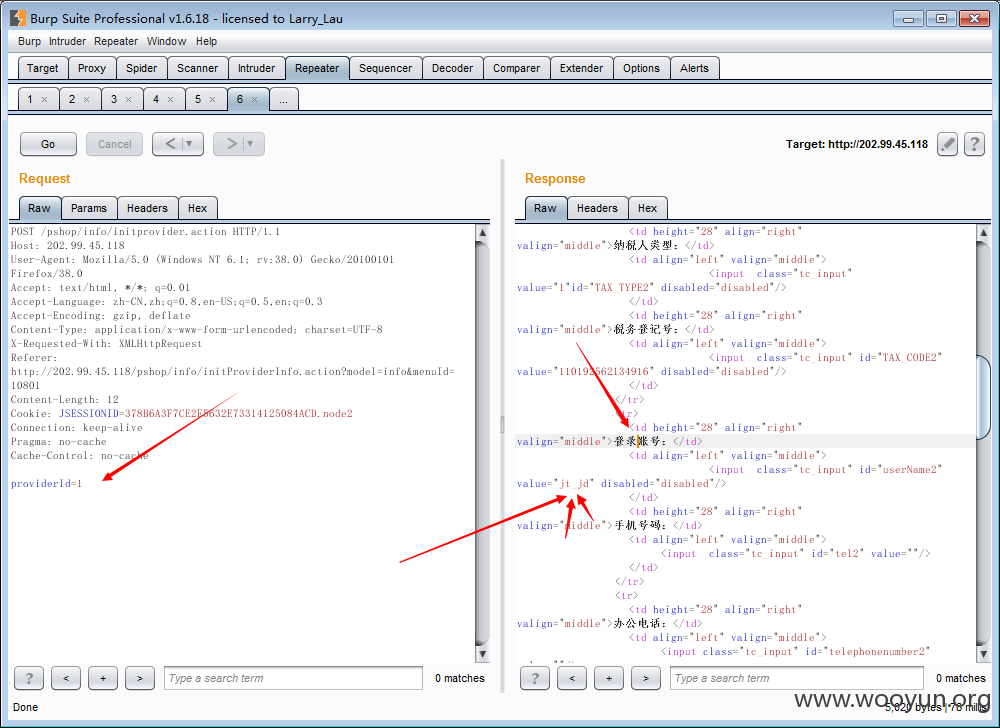Switch to the Decoder tab

pos(453,68)
